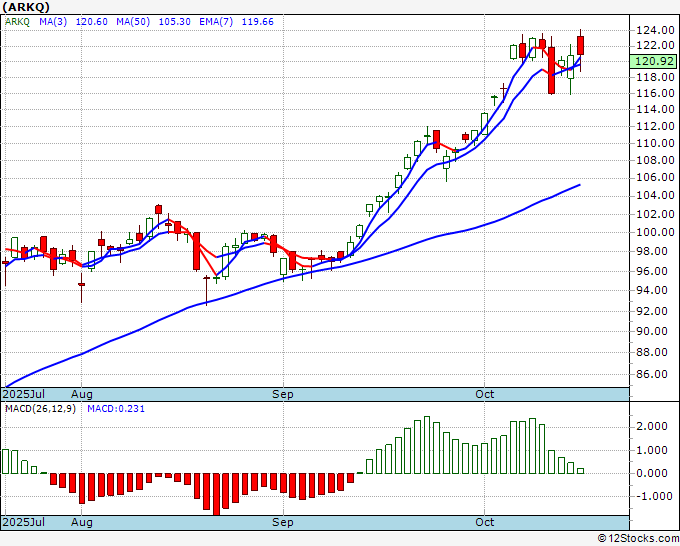Image resolution: width=680 pixels, height=546 pixels.
Task: Click the MA(3) value 120.60
Action: click(x=92, y=22)
